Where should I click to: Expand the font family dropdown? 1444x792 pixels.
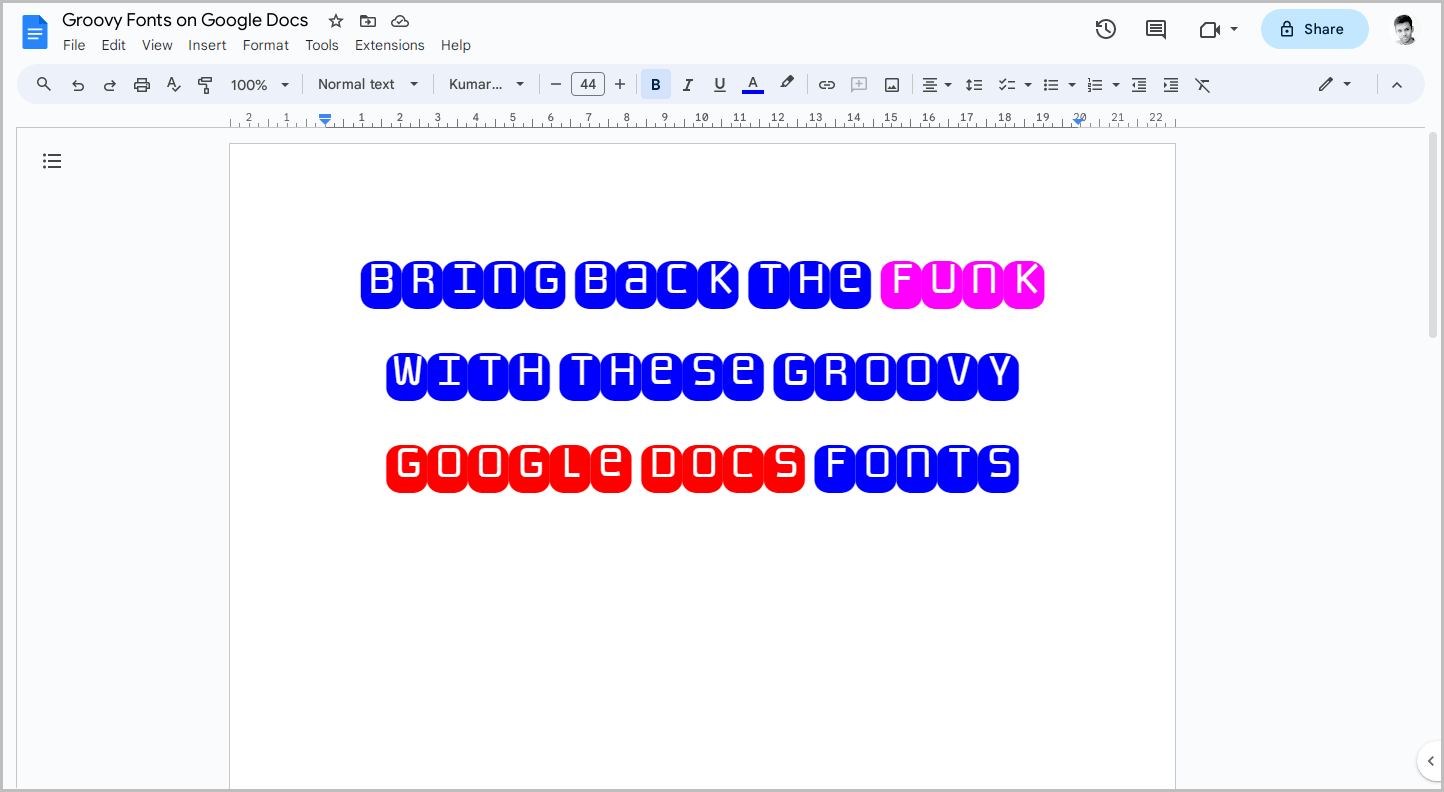point(487,84)
